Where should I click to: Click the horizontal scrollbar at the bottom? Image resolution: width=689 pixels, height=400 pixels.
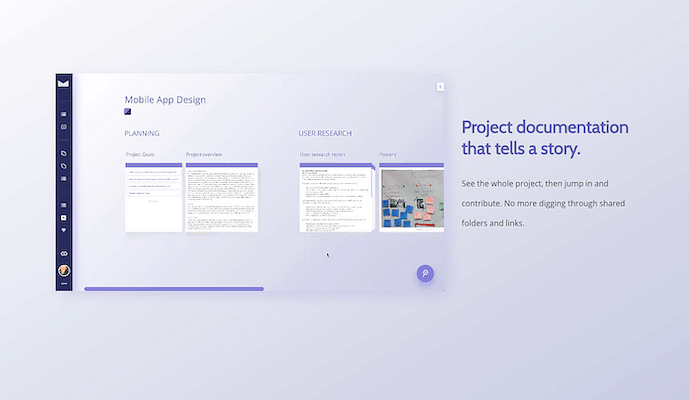pyautogui.click(x=174, y=289)
